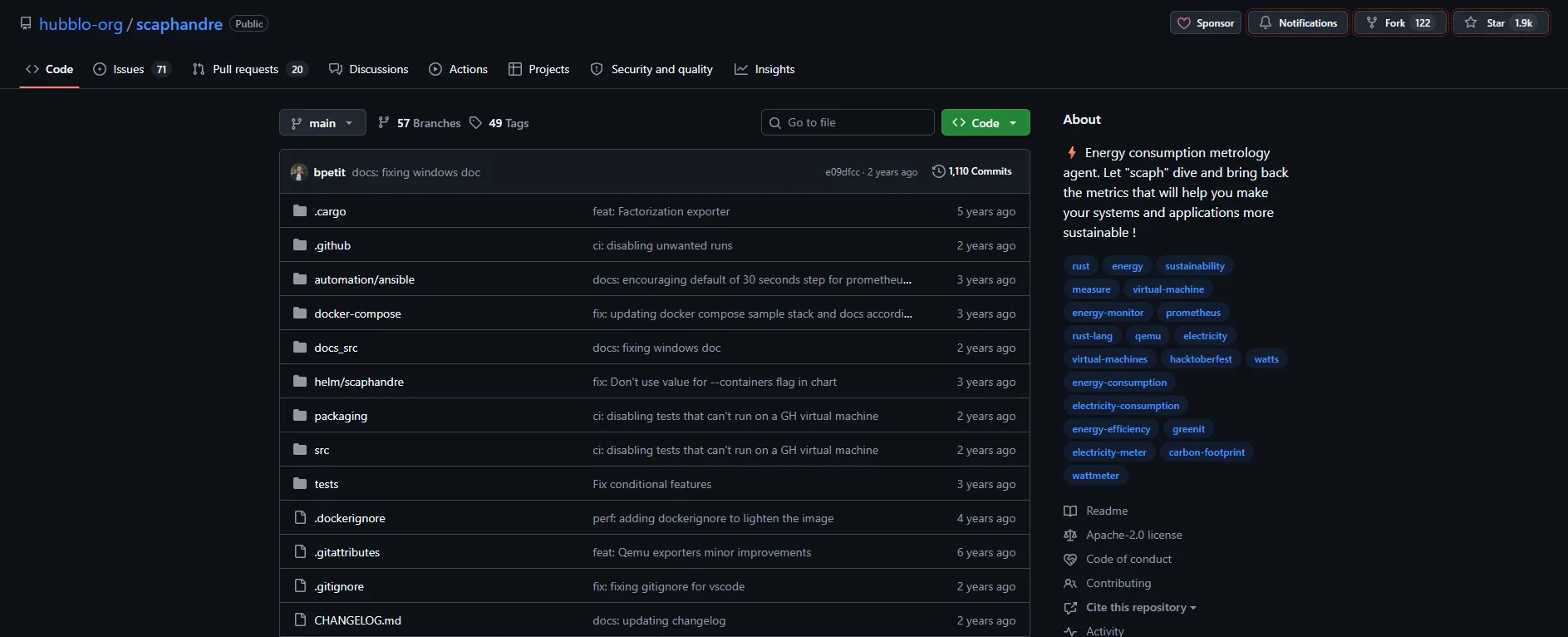
Task: Open the CHANGELOG.md file
Action: [357, 621]
